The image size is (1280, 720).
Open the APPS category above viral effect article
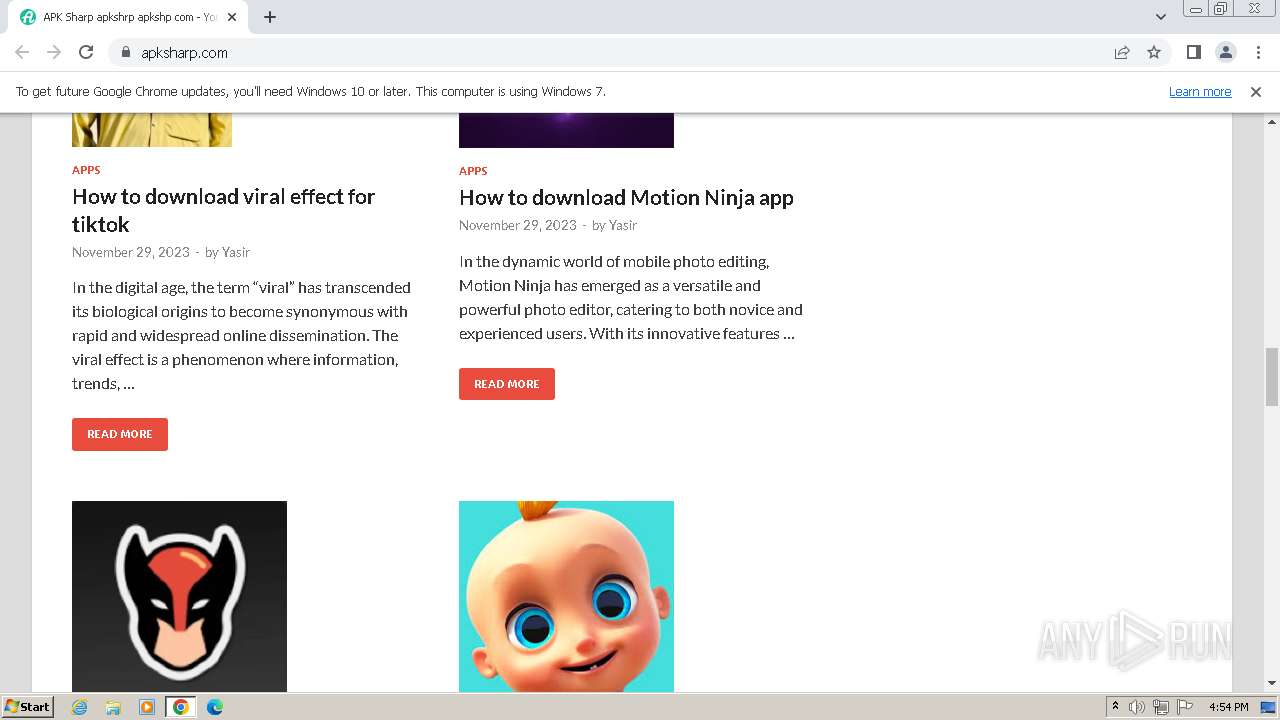[x=86, y=170]
